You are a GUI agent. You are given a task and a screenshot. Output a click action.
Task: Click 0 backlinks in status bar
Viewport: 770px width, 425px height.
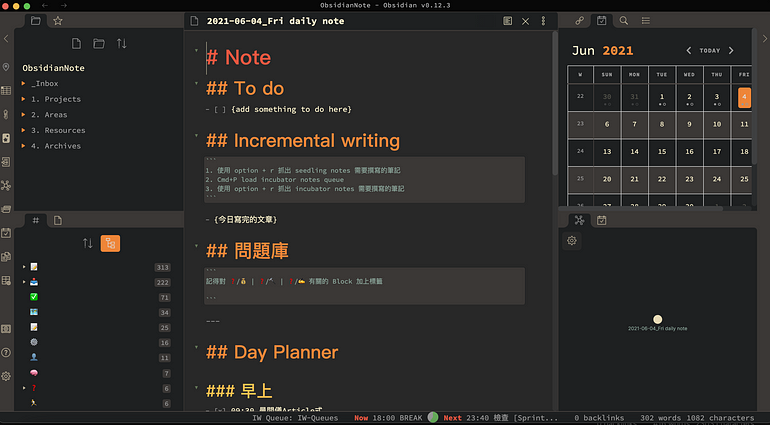(599, 418)
